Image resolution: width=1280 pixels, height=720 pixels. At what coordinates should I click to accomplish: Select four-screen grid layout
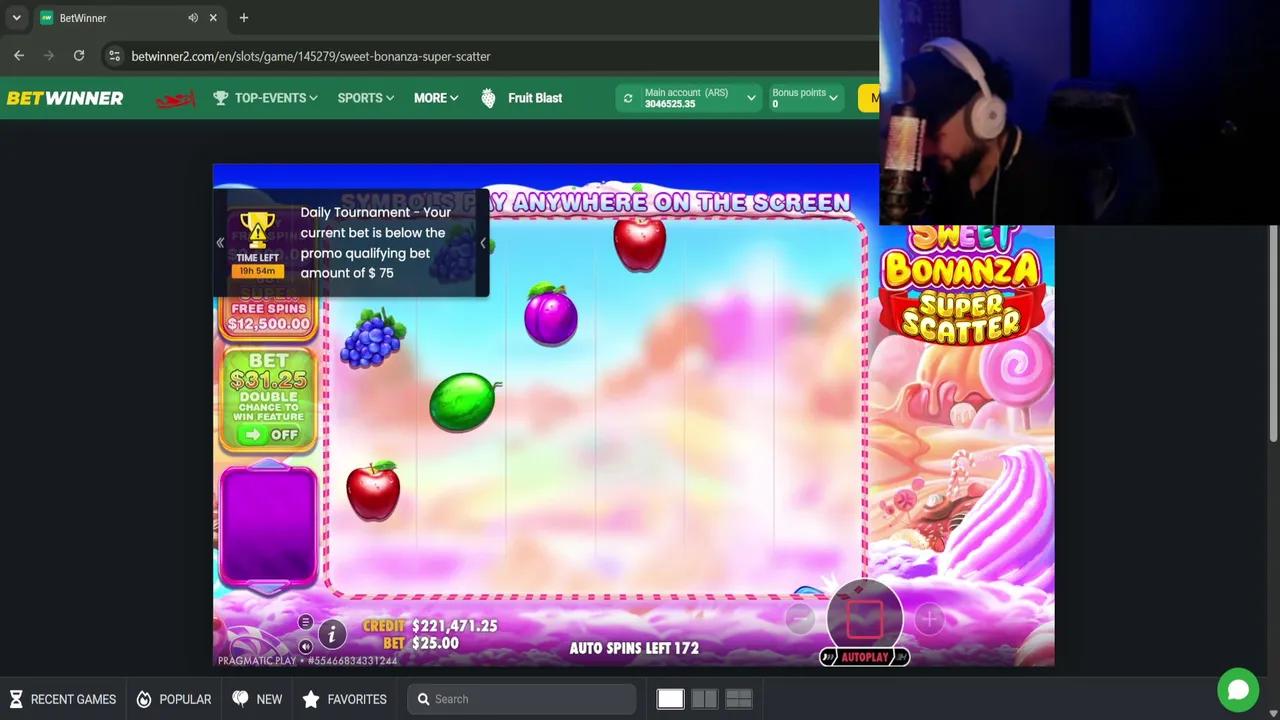click(x=739, y=699)
